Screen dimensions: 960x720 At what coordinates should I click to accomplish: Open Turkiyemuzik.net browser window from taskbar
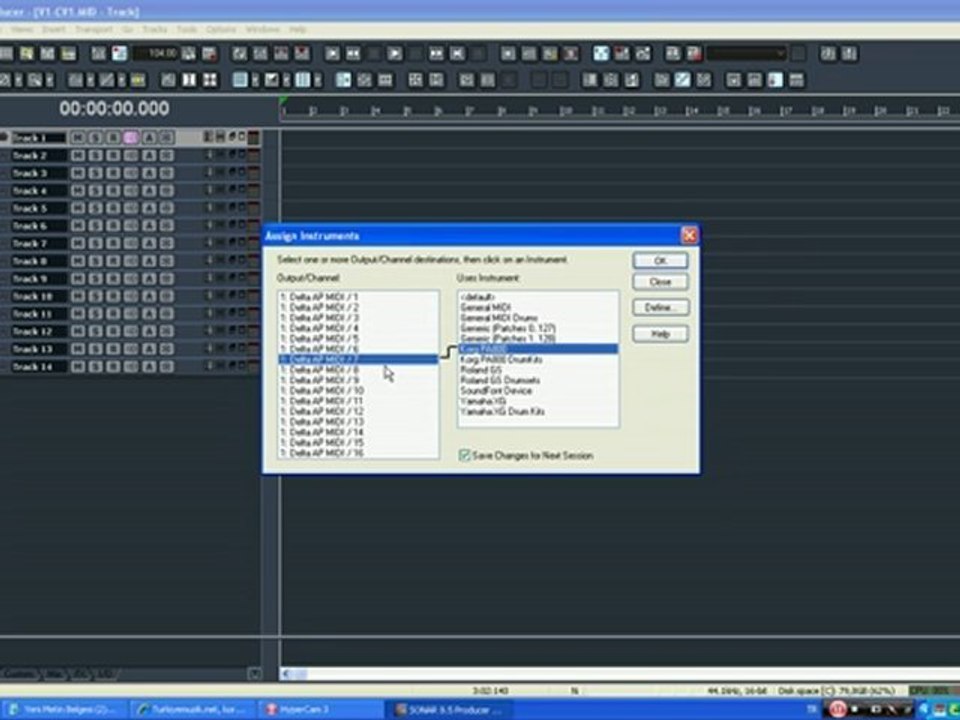coord(193,710)
